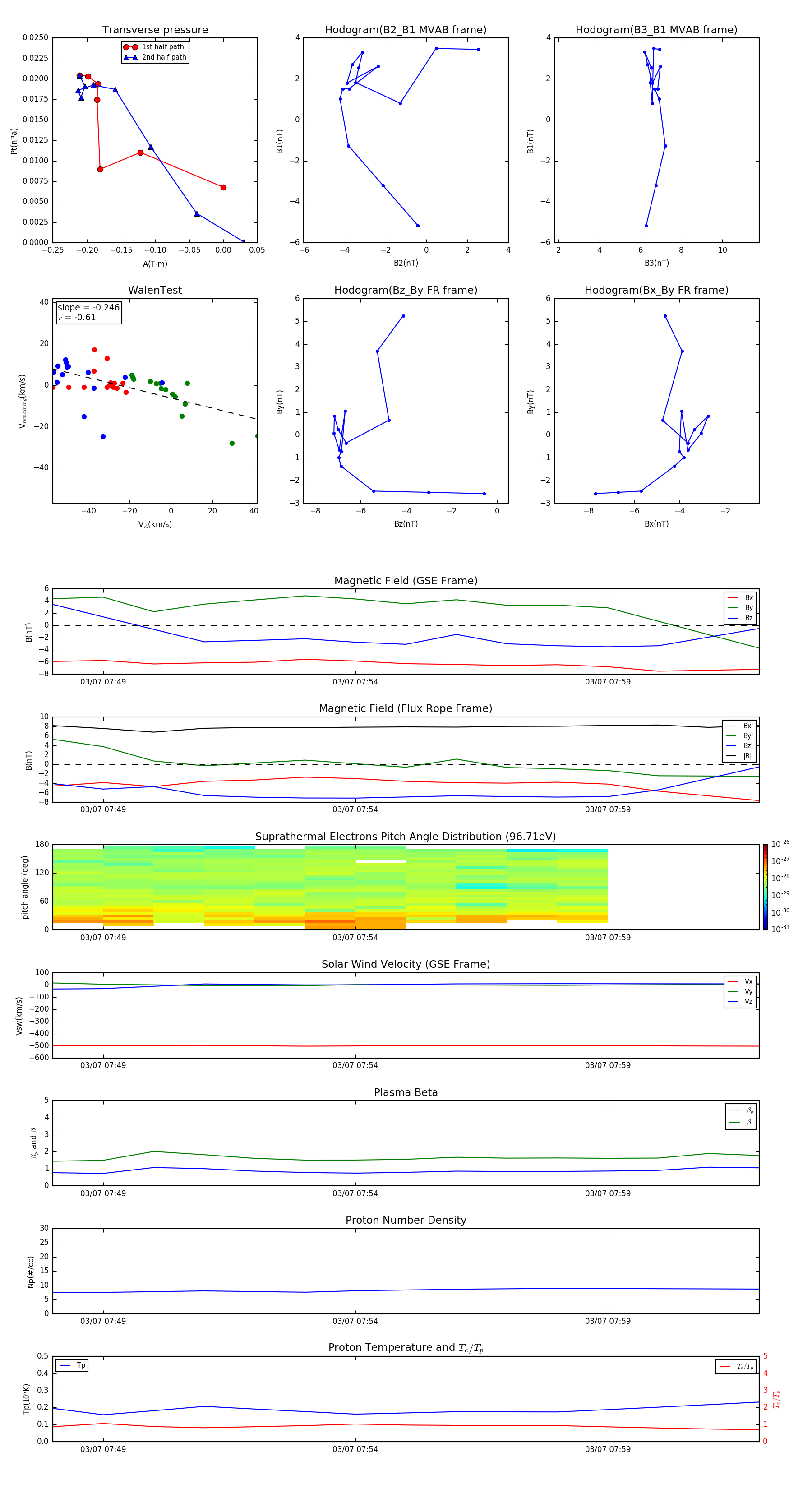
Task: Click the 'Pt(nPa)' y-axis label
Action: point(14,140)
